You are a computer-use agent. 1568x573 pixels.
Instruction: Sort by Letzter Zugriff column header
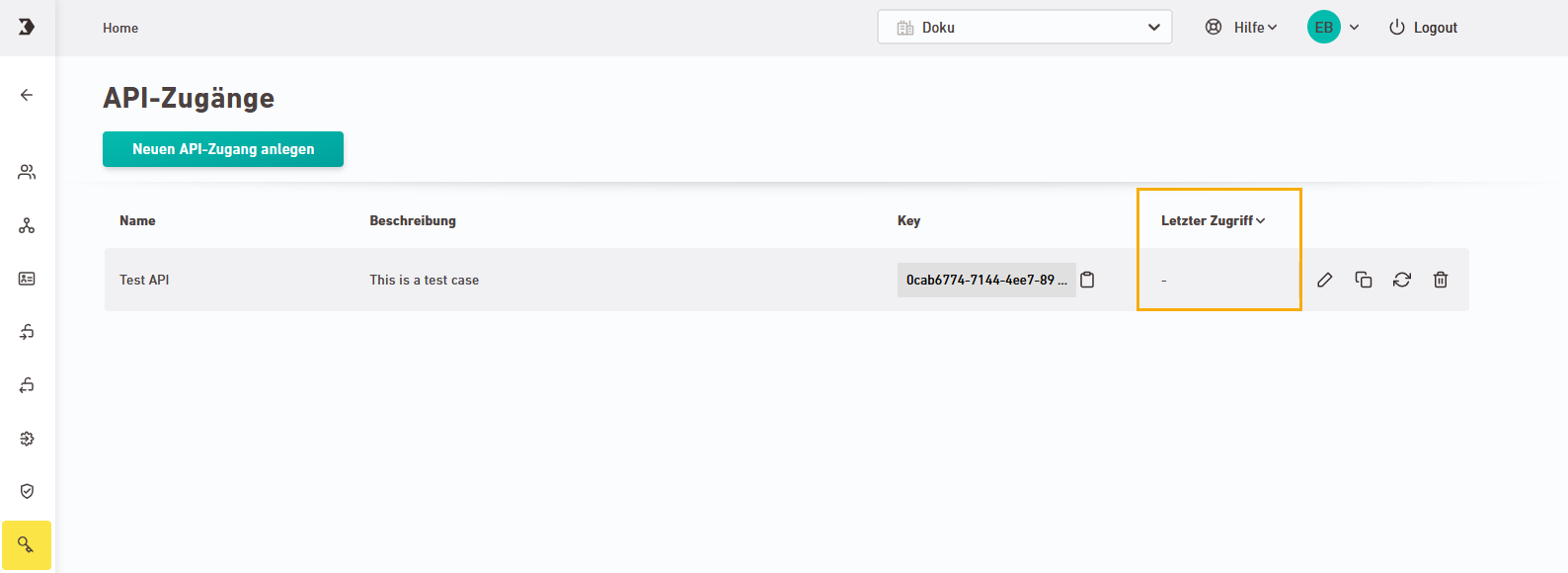[x=1213, y=220]
